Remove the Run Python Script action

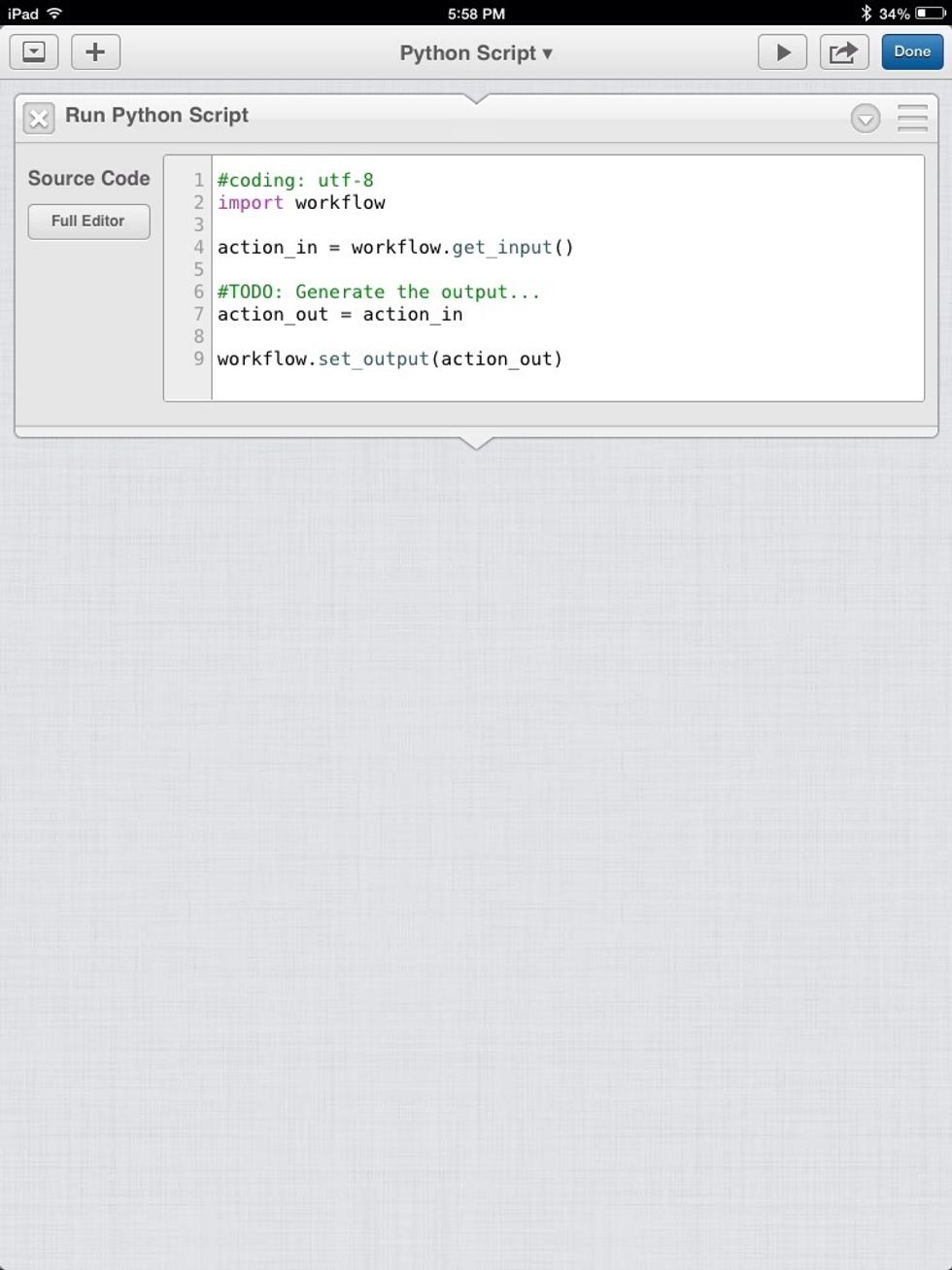pyautogui.click(x=38, y=118)
